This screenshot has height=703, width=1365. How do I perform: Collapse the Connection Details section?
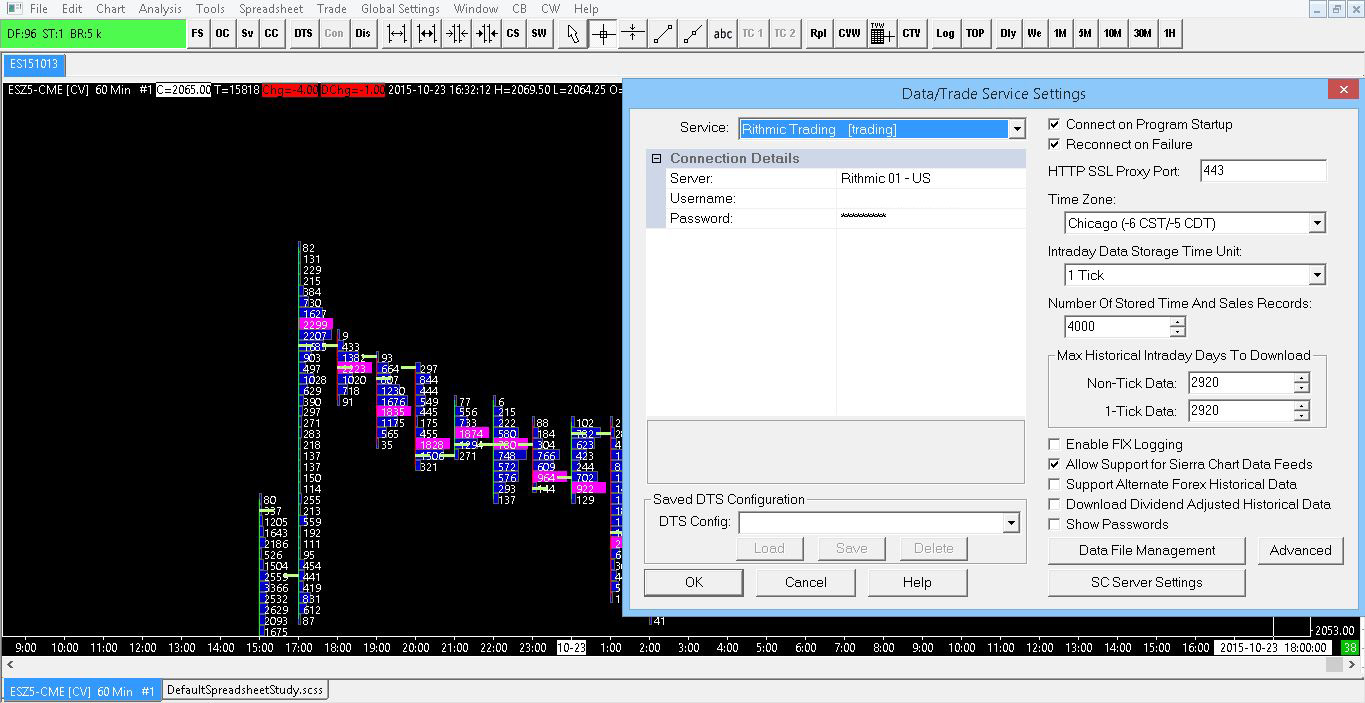pos(657,159)
